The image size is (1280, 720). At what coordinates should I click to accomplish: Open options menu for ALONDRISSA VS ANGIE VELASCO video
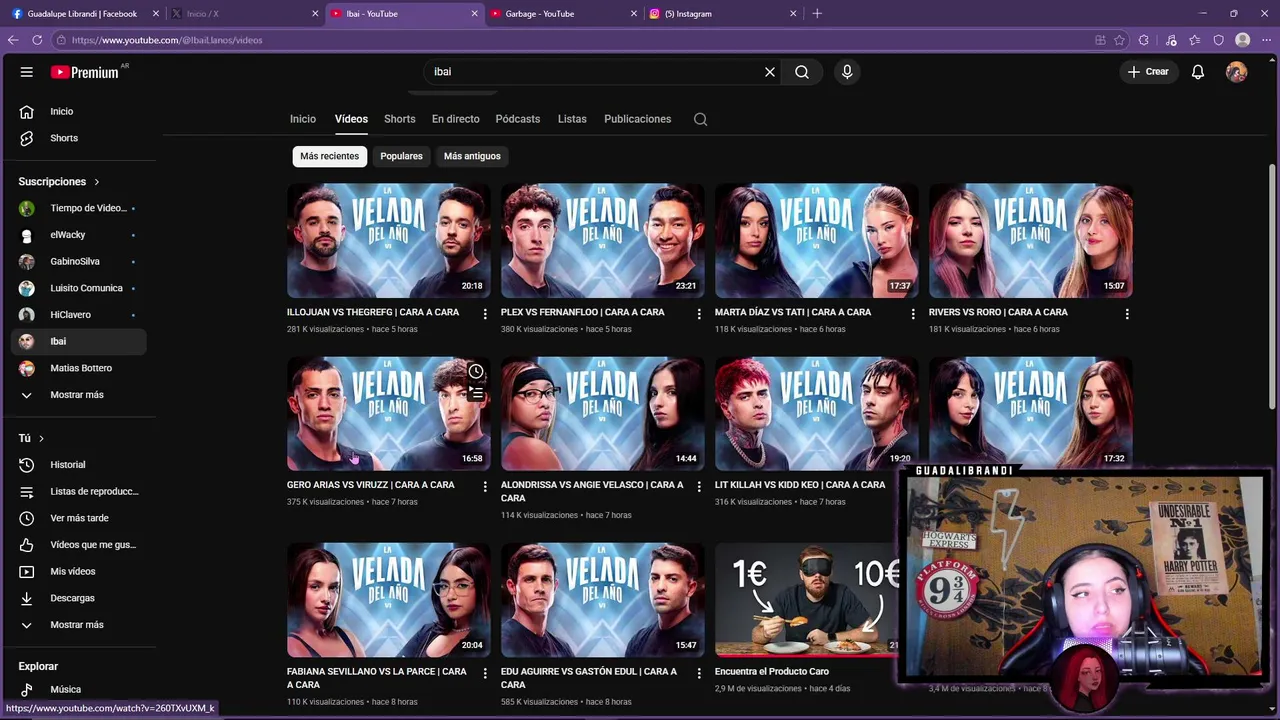[699, 487]
